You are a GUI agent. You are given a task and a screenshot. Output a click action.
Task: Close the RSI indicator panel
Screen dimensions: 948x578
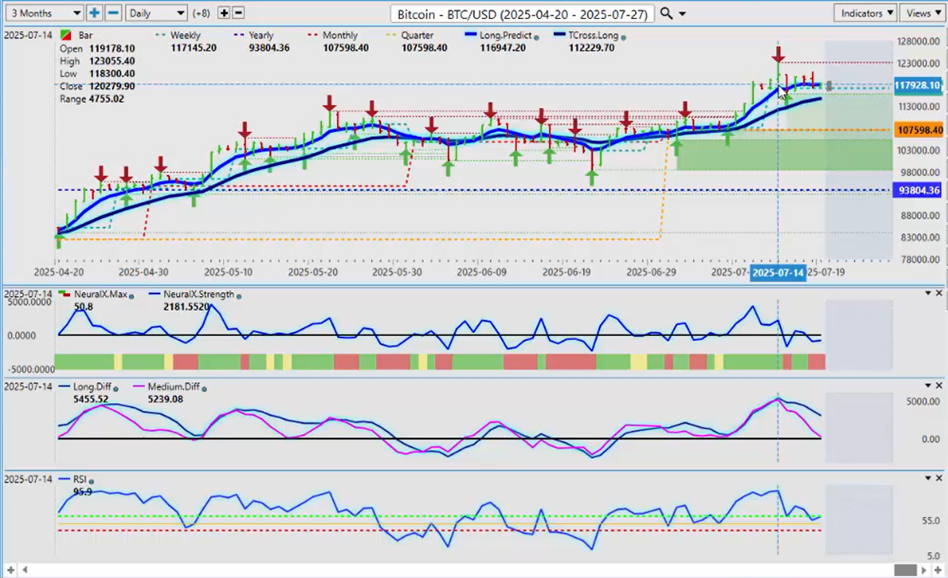tap(938, 478)
